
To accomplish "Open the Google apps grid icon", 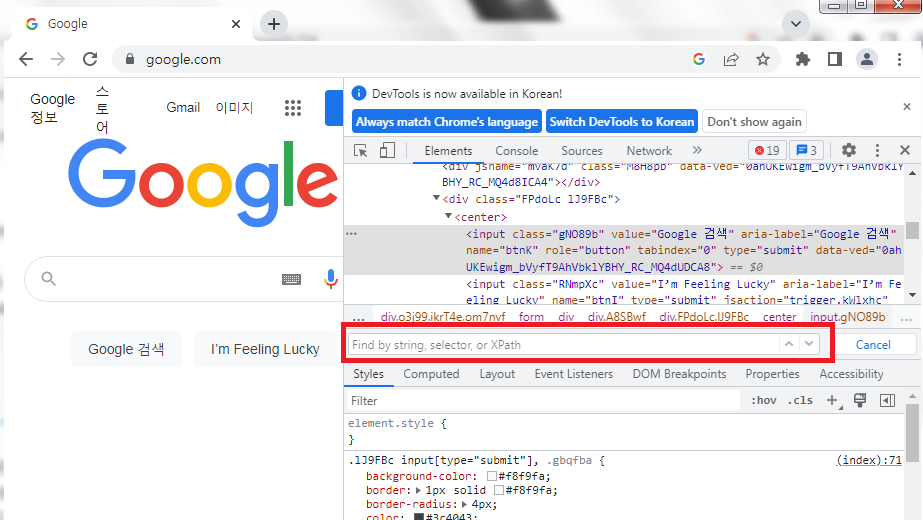I will click(x=293, y=108).
